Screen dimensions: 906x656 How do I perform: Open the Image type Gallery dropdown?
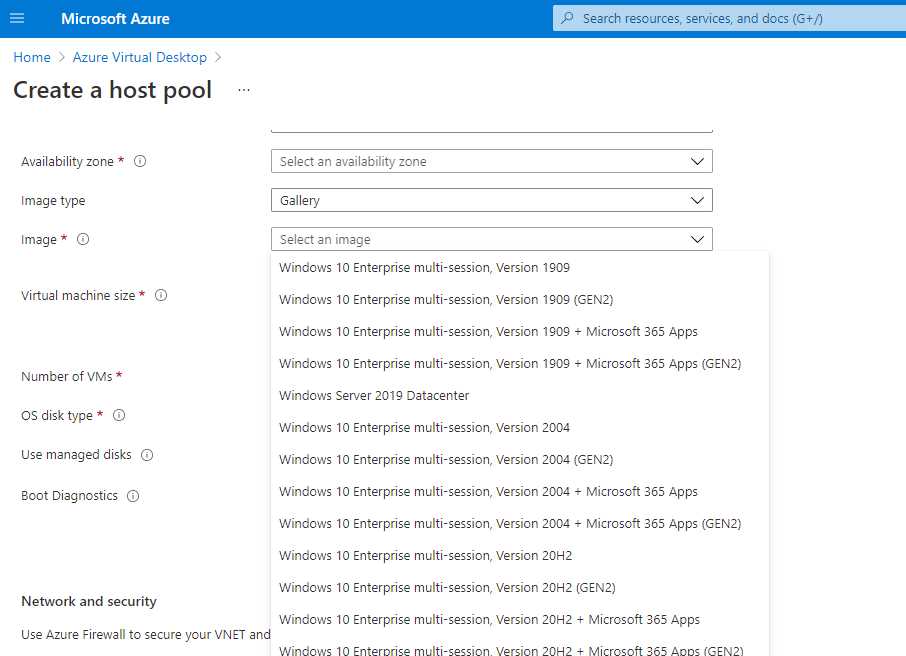(x=492, y=200)
